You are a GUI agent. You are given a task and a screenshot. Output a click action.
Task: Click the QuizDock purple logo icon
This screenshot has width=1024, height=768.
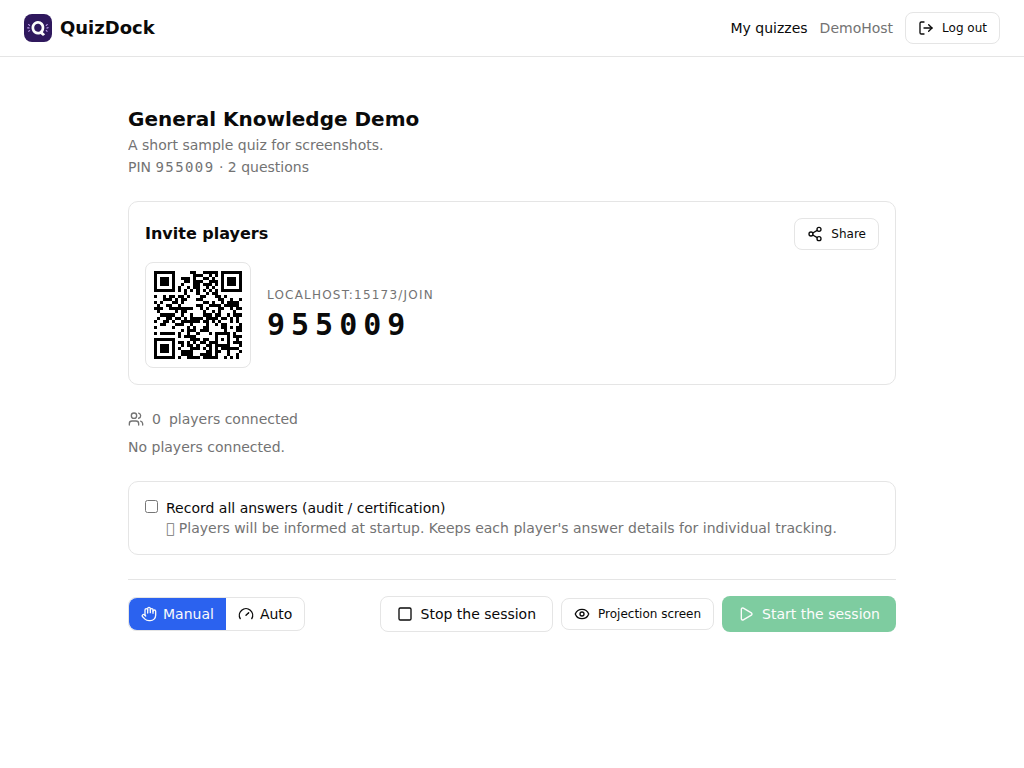(38, 28)
